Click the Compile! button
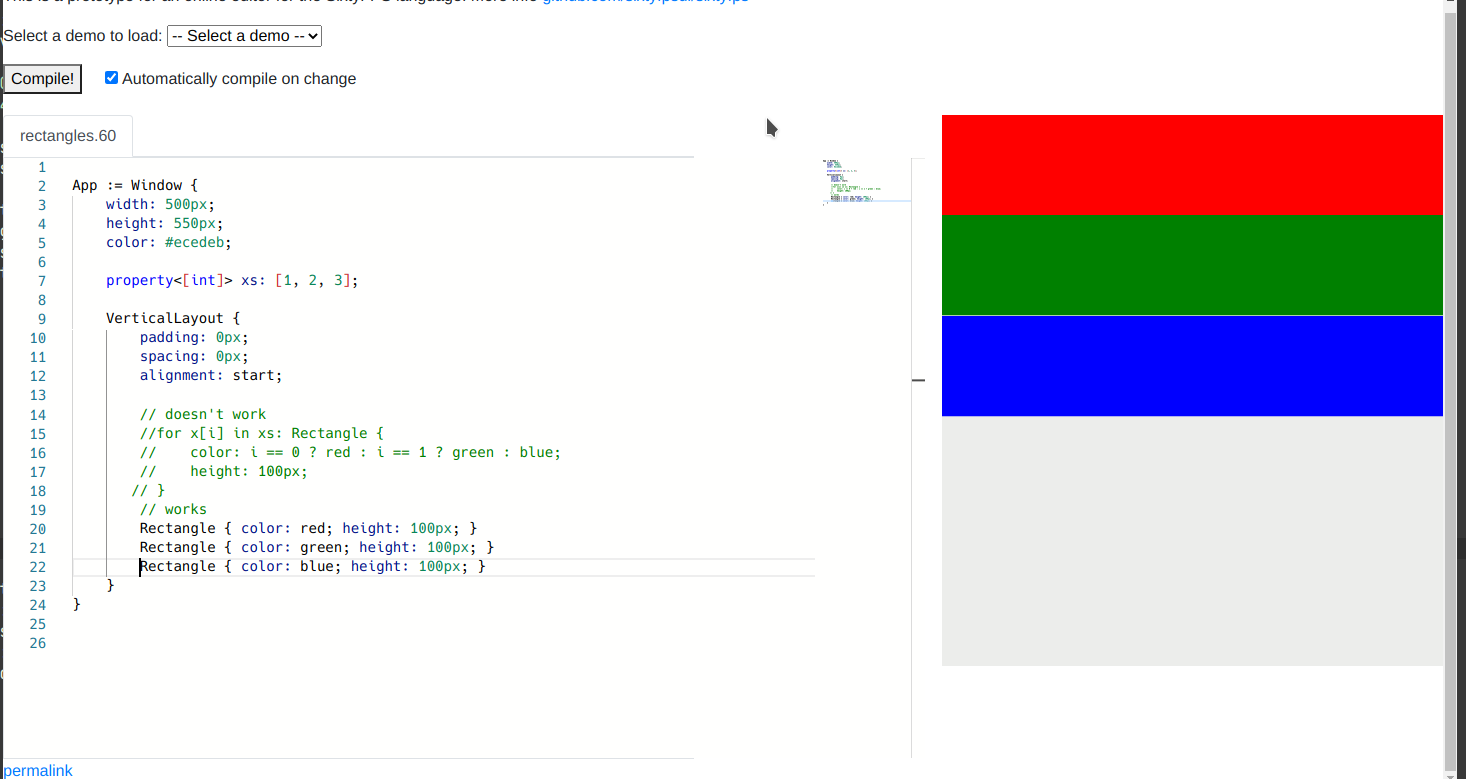The height and width of the screenshot is (779, 1466). click(40, 78)
